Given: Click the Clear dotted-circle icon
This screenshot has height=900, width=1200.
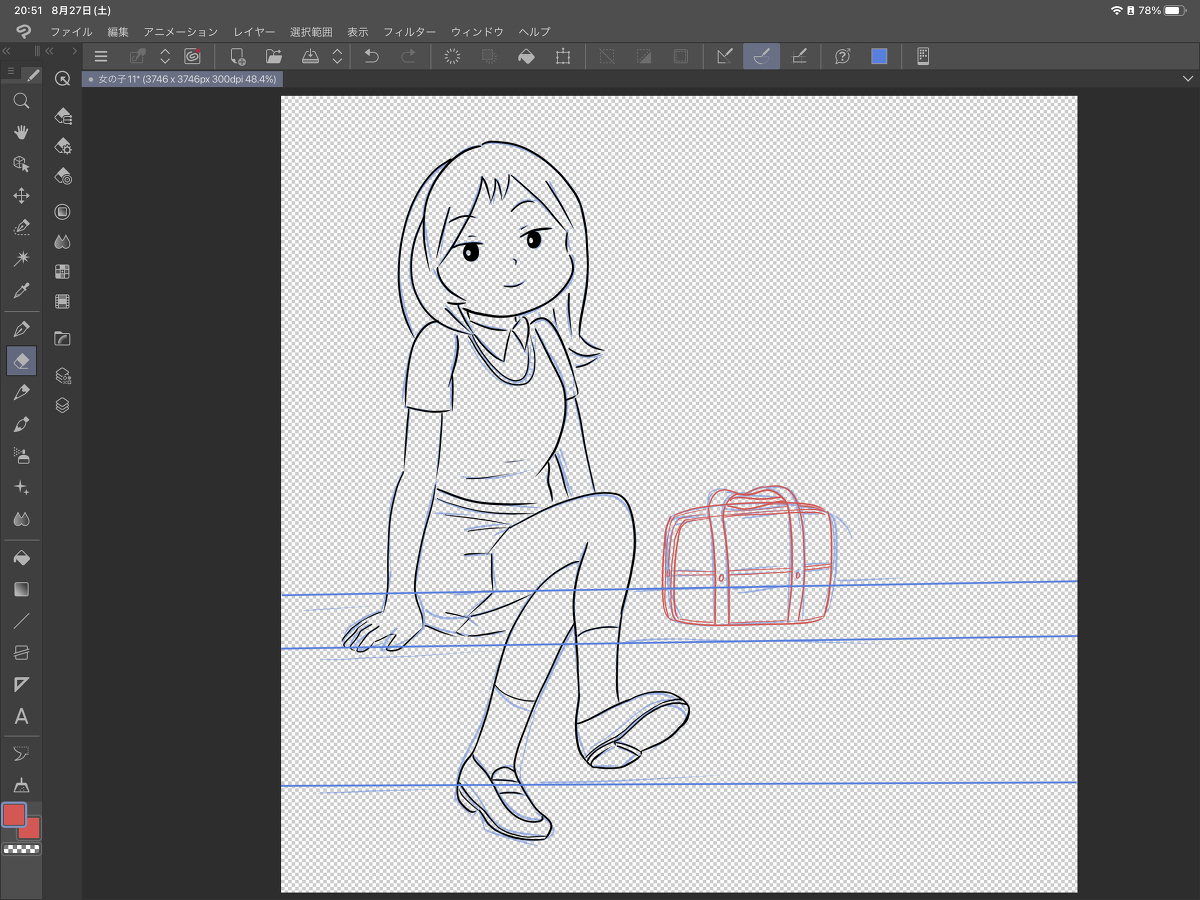Looking at the screenshot, I should 452,57.
